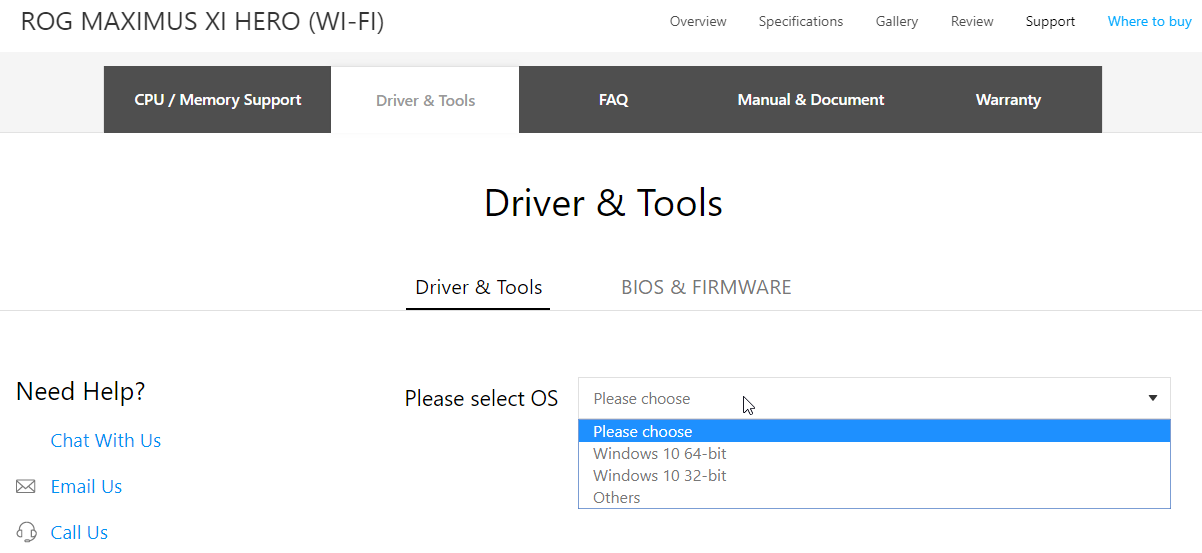This screenshot has width=1202, height=553.
Task: Select Windows 10 64-bit option
Action: coord(660,454)
